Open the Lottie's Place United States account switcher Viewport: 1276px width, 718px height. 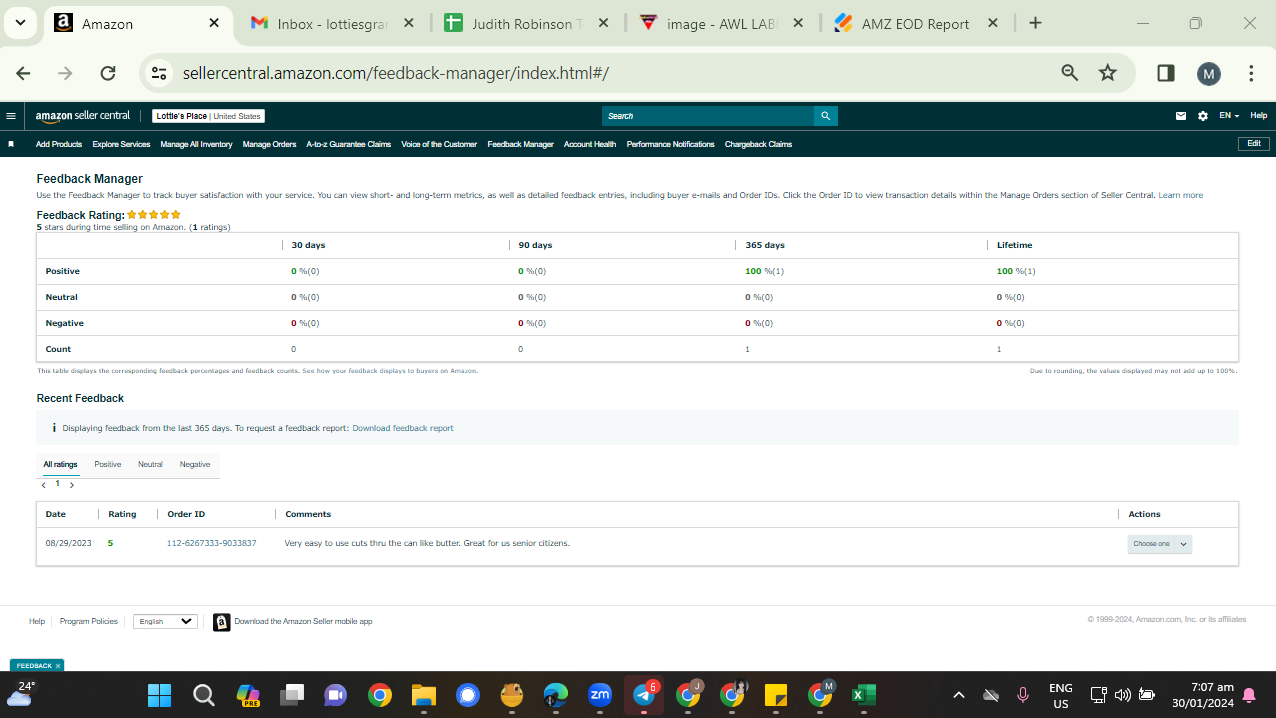pyautogui.click(x=208, y=116)
